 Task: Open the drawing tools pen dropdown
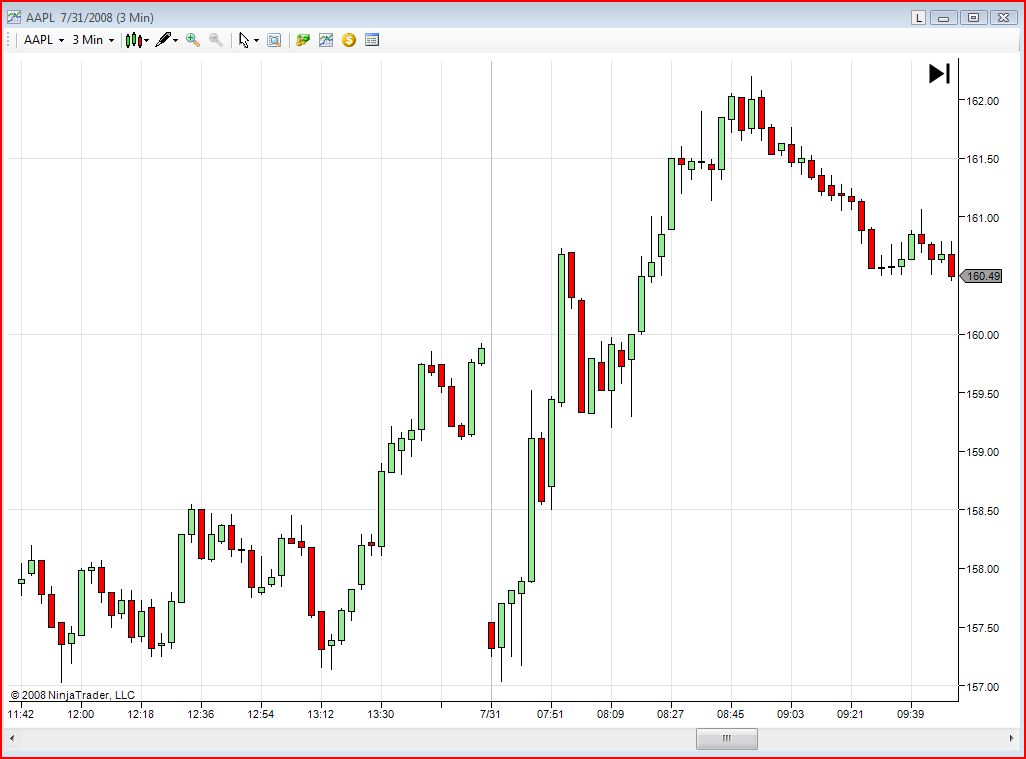[x=166, y=40]
